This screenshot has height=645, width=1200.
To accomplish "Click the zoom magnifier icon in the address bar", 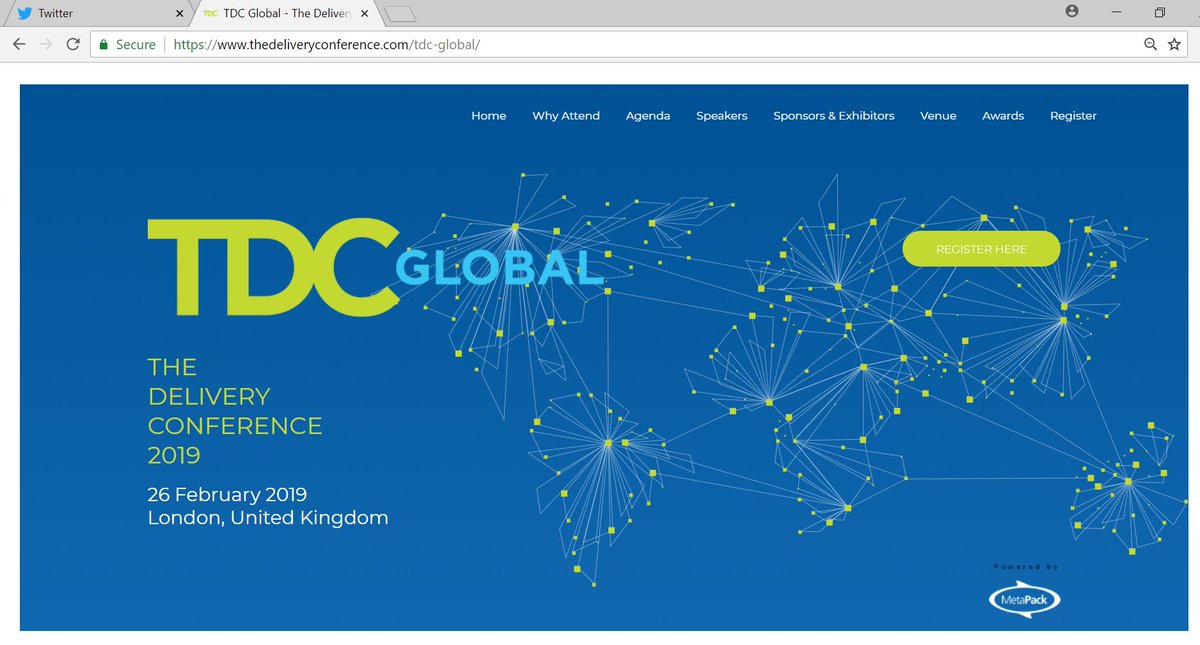I will click(x=1151, y=44).
